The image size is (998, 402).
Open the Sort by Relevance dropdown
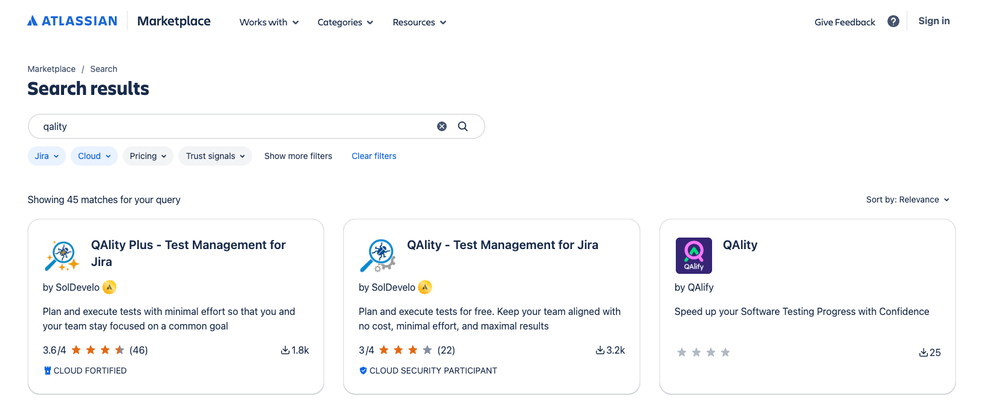tap(908, 200)
